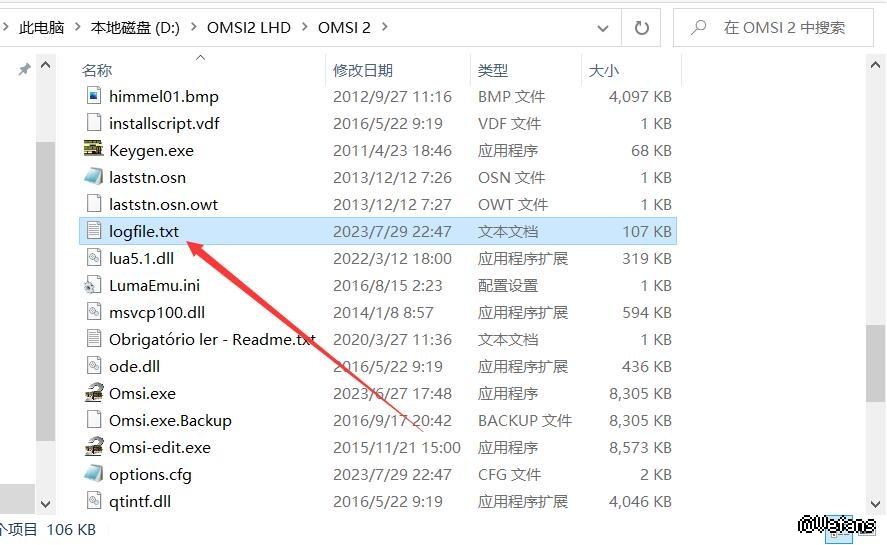Select the file named qtintf.dll

click(x=140, y=501)
